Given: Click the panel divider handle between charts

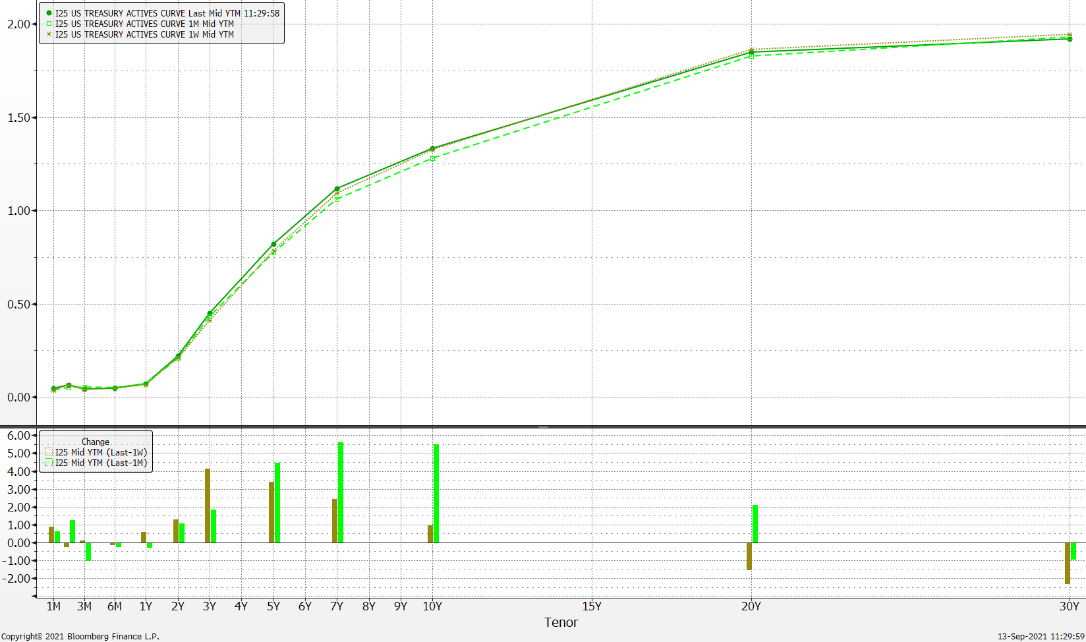Looking at the screenshot, I should [543, 427].
